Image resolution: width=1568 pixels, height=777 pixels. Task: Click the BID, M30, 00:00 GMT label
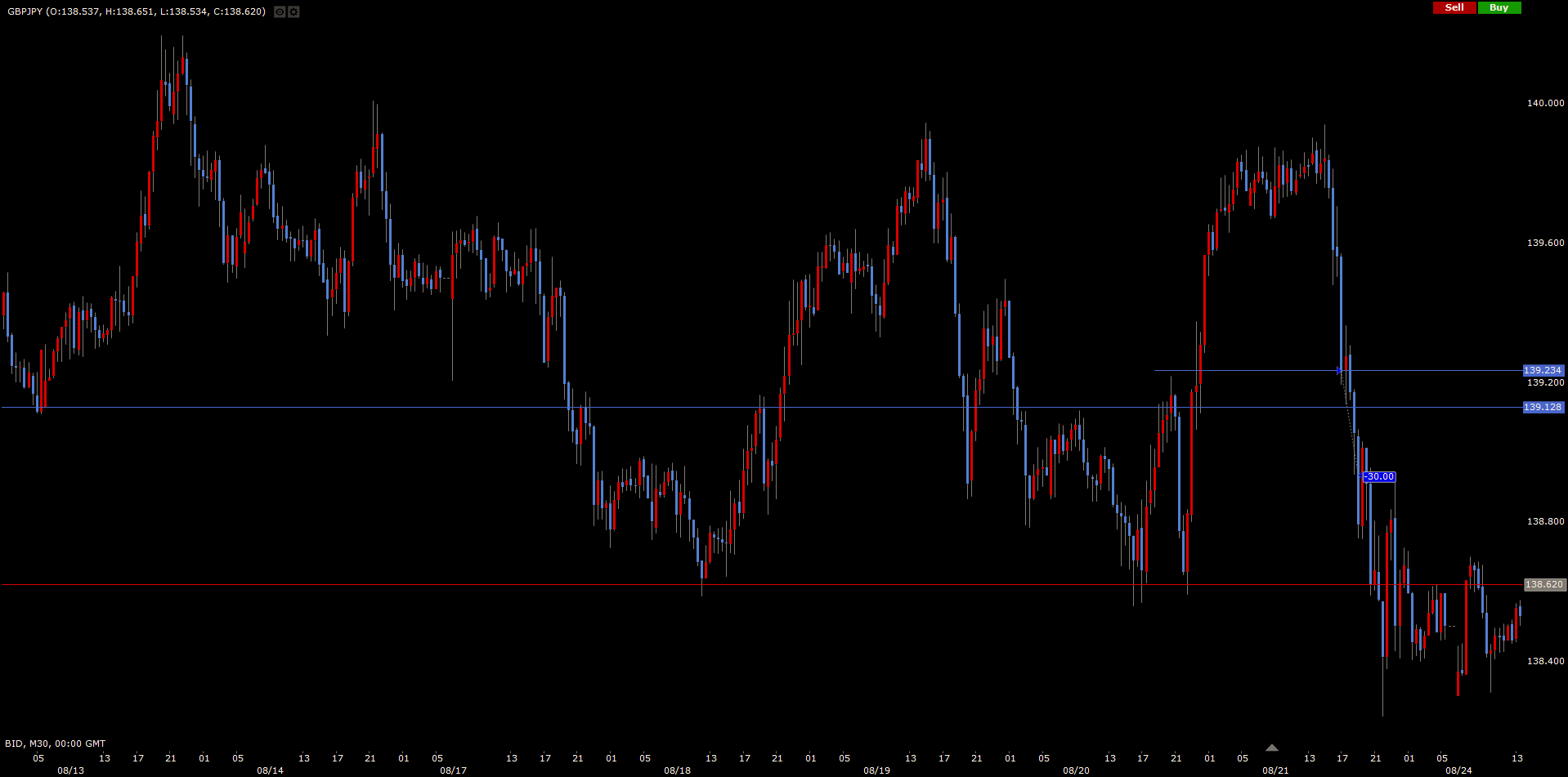point(56,744)
